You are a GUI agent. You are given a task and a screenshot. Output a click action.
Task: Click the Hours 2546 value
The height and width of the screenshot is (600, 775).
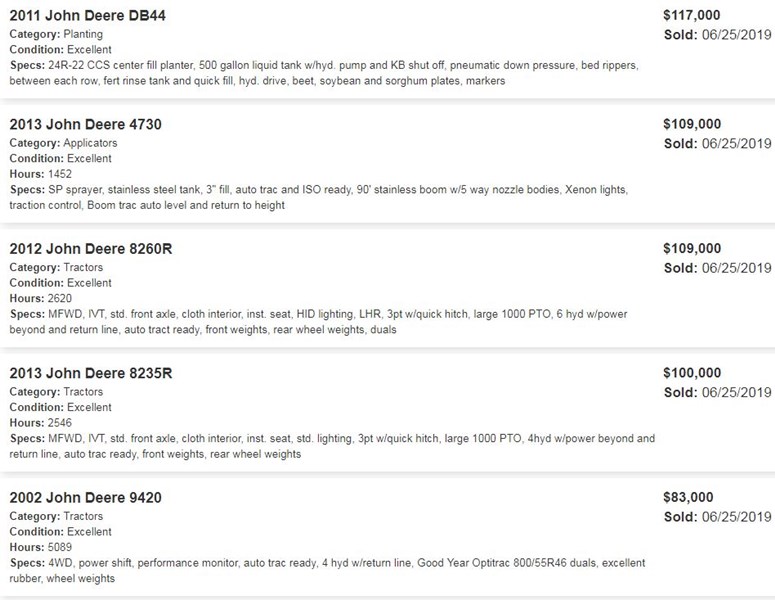coord(60,423)
